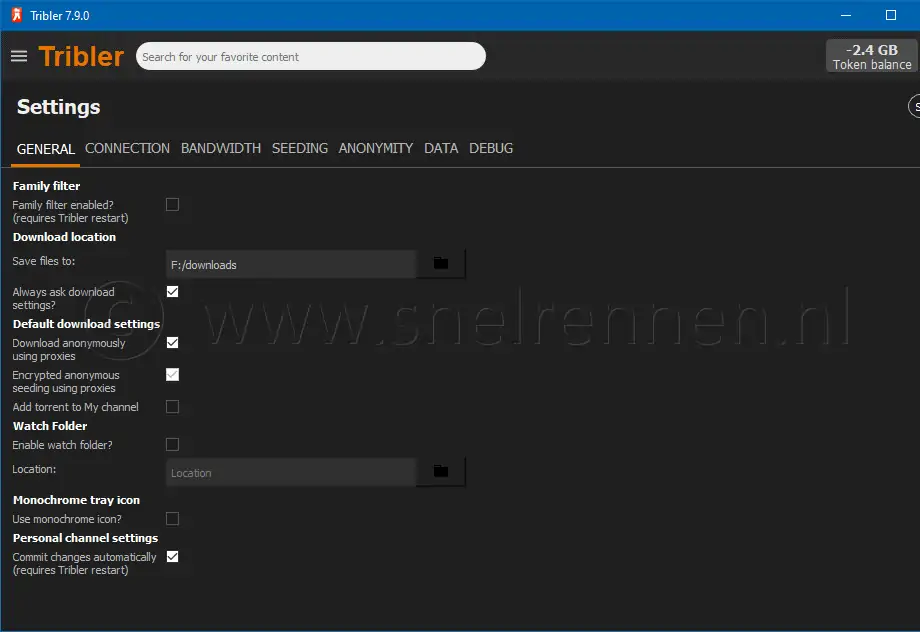Image resolution: width=920 pixels, height=632 pixels.
Task: Click the Settings heading
Action: click(59, 107)
